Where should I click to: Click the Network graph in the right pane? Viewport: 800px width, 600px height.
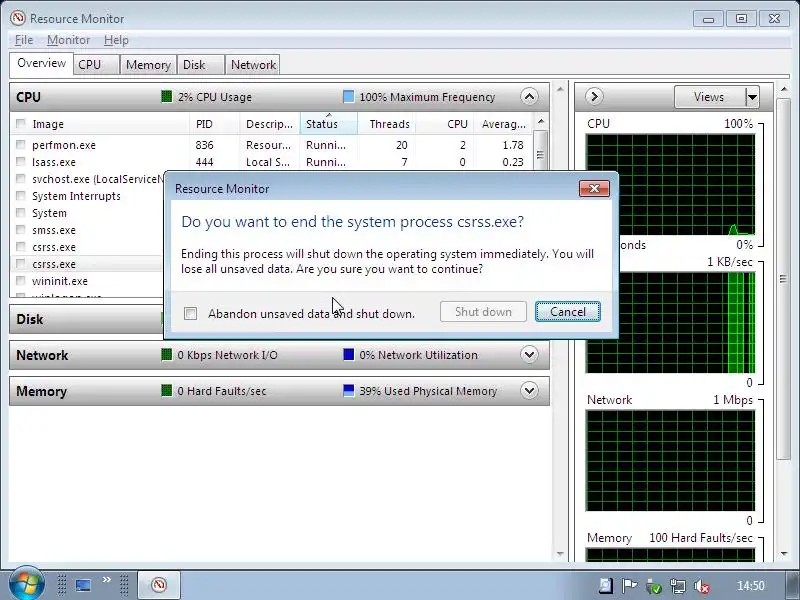[670, 460]
